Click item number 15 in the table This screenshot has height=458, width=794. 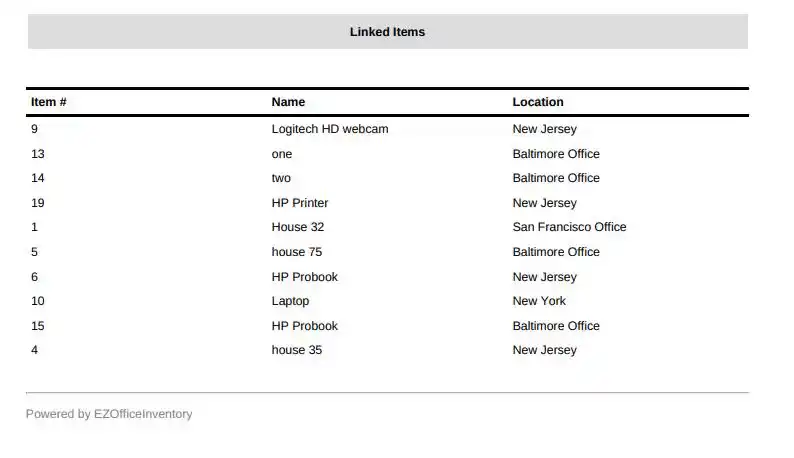click(38, 326)
